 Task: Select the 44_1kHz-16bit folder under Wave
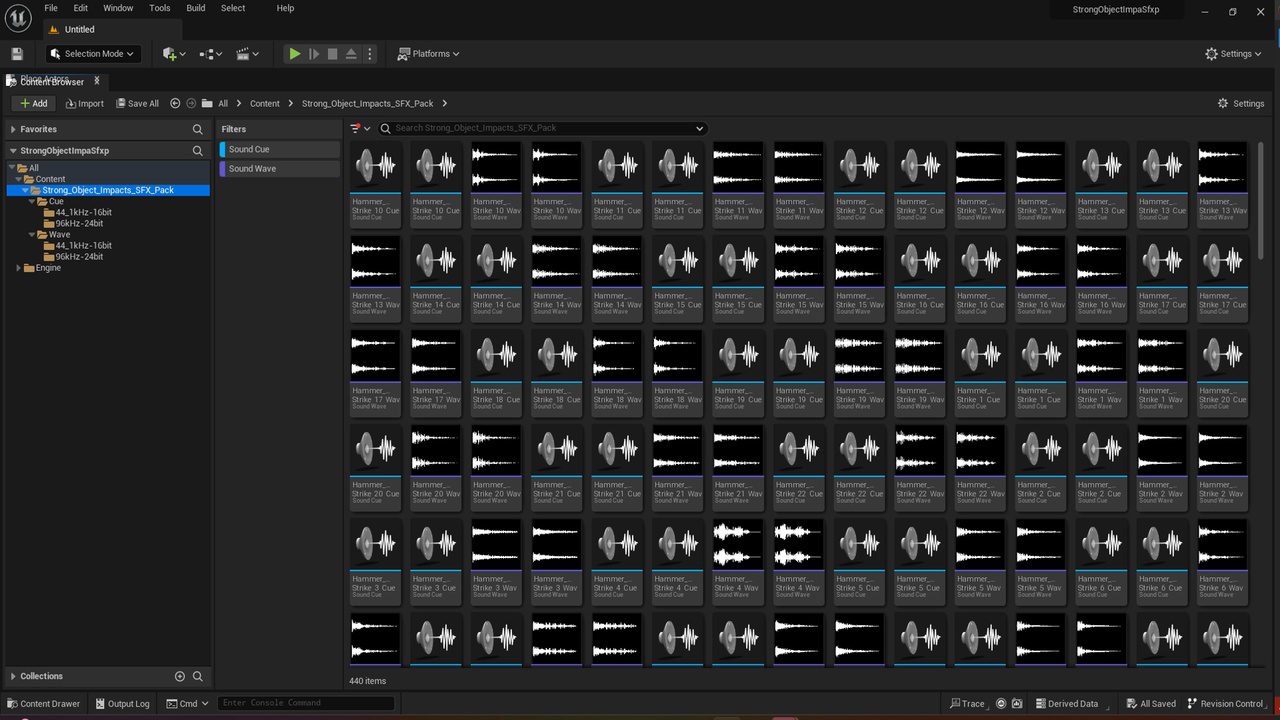(x=83, y=245)
